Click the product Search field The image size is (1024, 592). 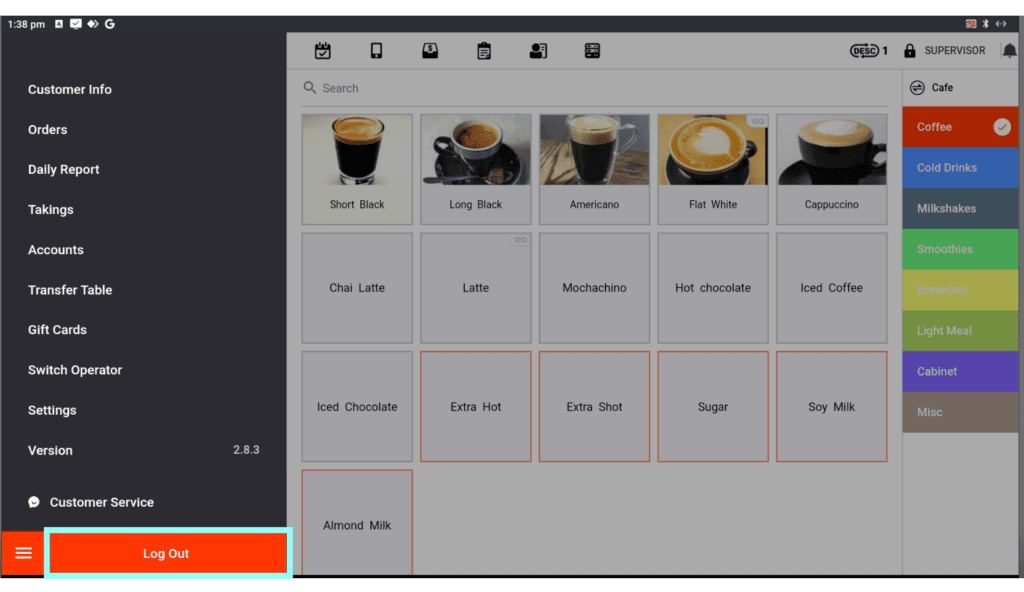(x=595, y=88)
